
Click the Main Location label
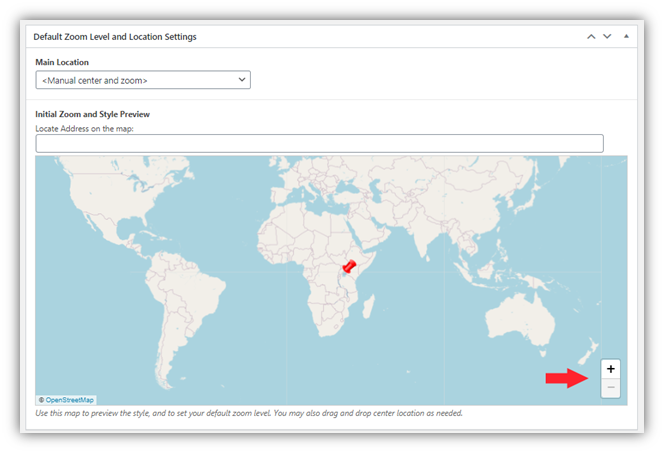(x=62, y=62)
